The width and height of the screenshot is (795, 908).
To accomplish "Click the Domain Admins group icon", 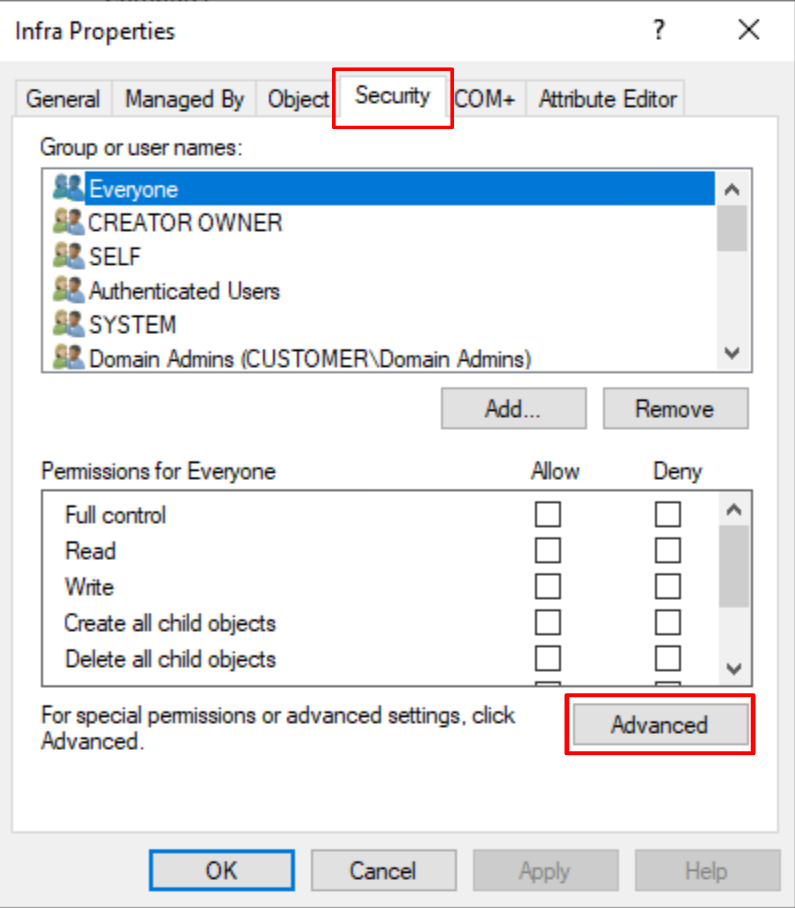I will (x=68, y=357).
